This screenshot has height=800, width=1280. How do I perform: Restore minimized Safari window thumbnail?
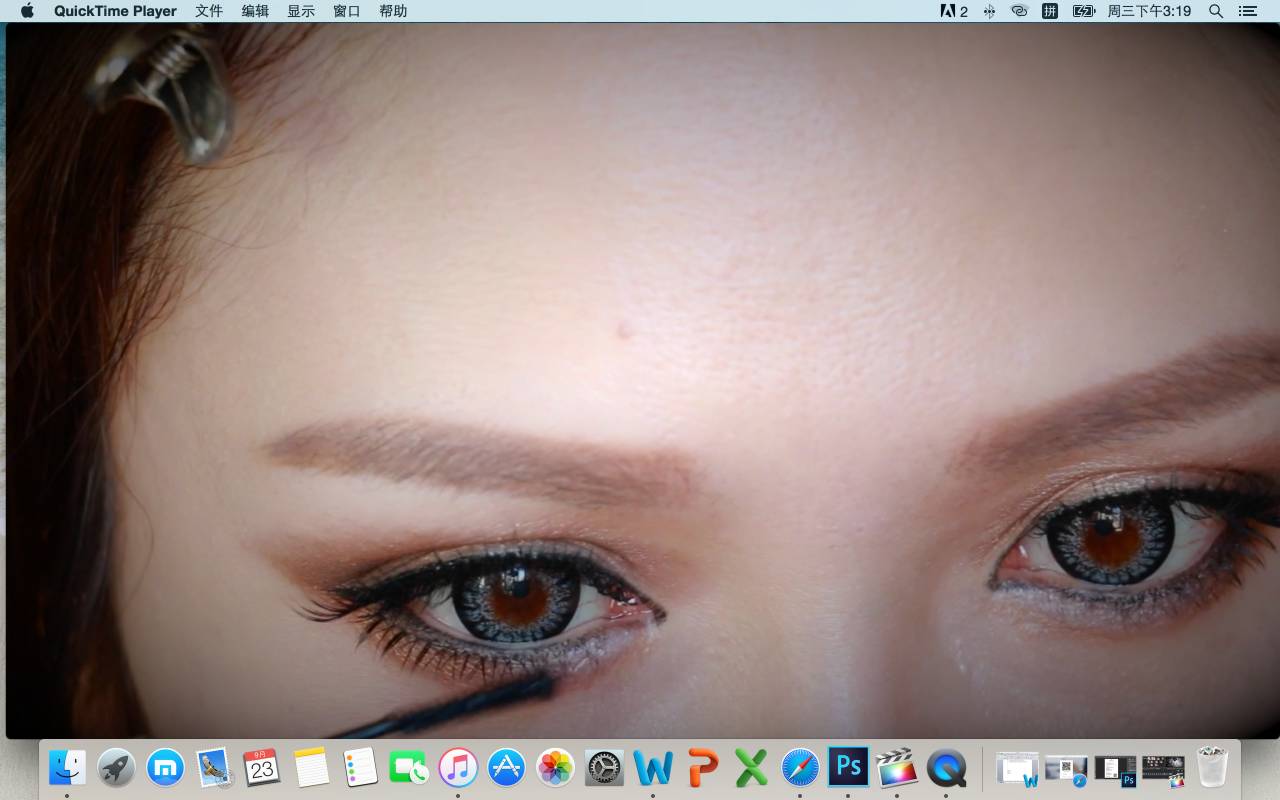click(1066, 768)
